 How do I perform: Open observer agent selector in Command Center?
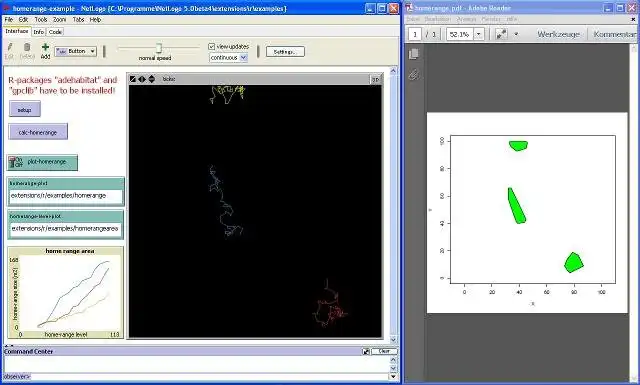pyautogui.click(x=17, y=376)
